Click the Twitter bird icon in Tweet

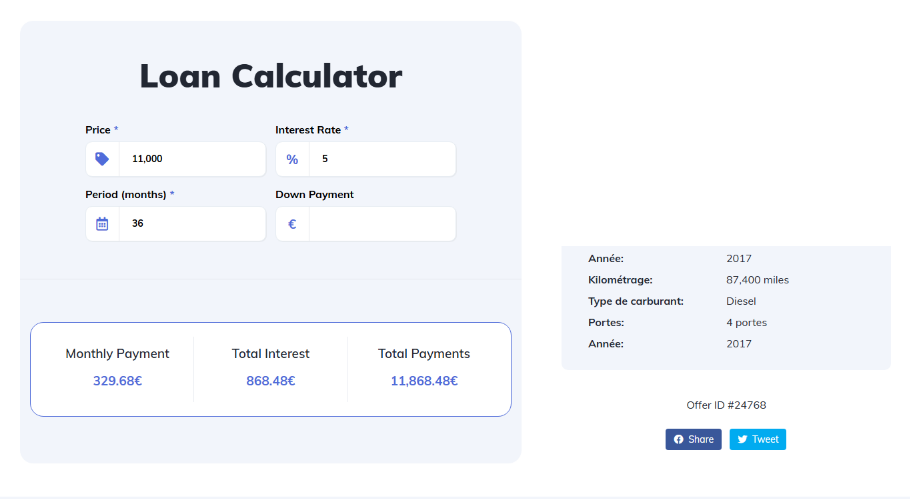click(x=742, y=440)
